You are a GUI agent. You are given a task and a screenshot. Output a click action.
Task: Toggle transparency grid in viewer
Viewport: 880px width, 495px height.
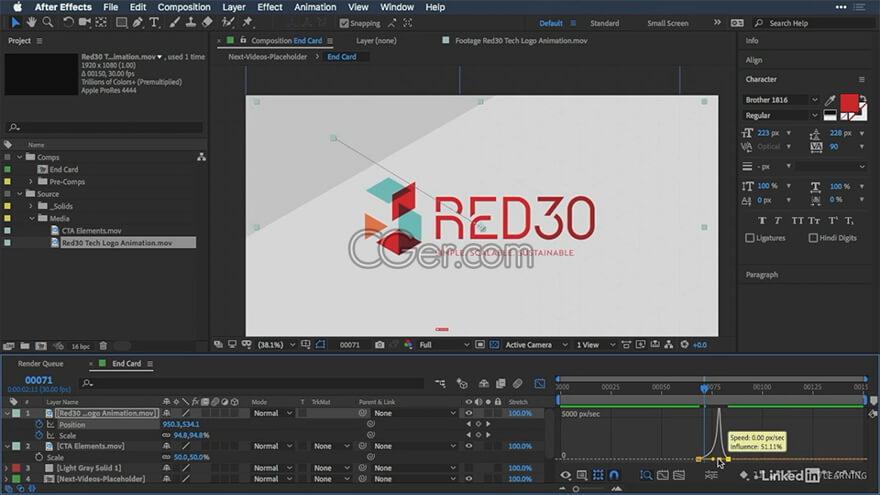point(494,345)
